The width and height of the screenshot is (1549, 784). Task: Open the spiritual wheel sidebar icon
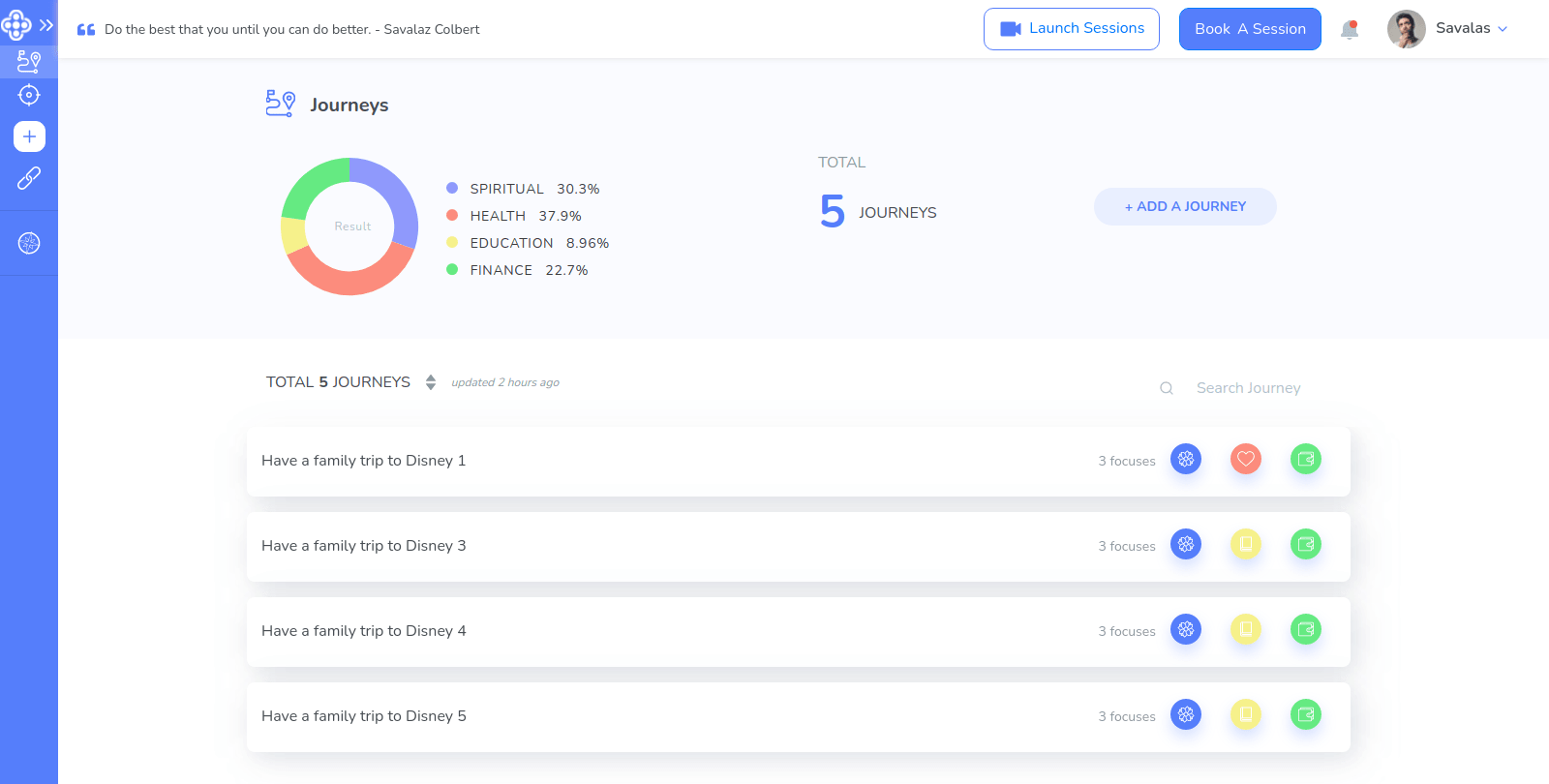point(29,243)
